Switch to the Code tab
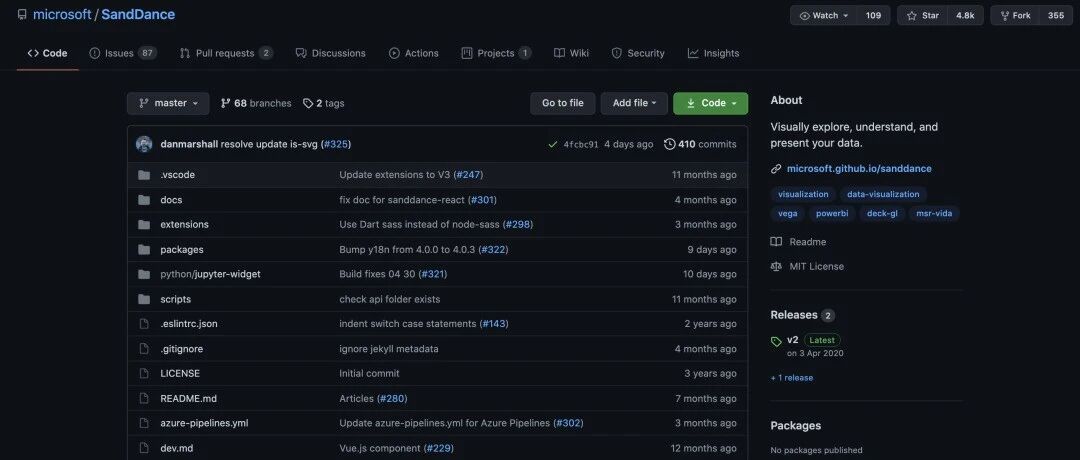The width and height of the screenshot is (1080, 460). 48,53
